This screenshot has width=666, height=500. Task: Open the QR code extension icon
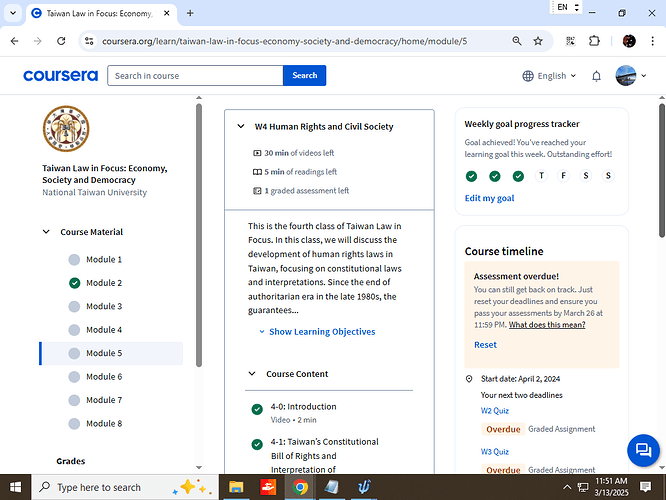coord(570,41)
